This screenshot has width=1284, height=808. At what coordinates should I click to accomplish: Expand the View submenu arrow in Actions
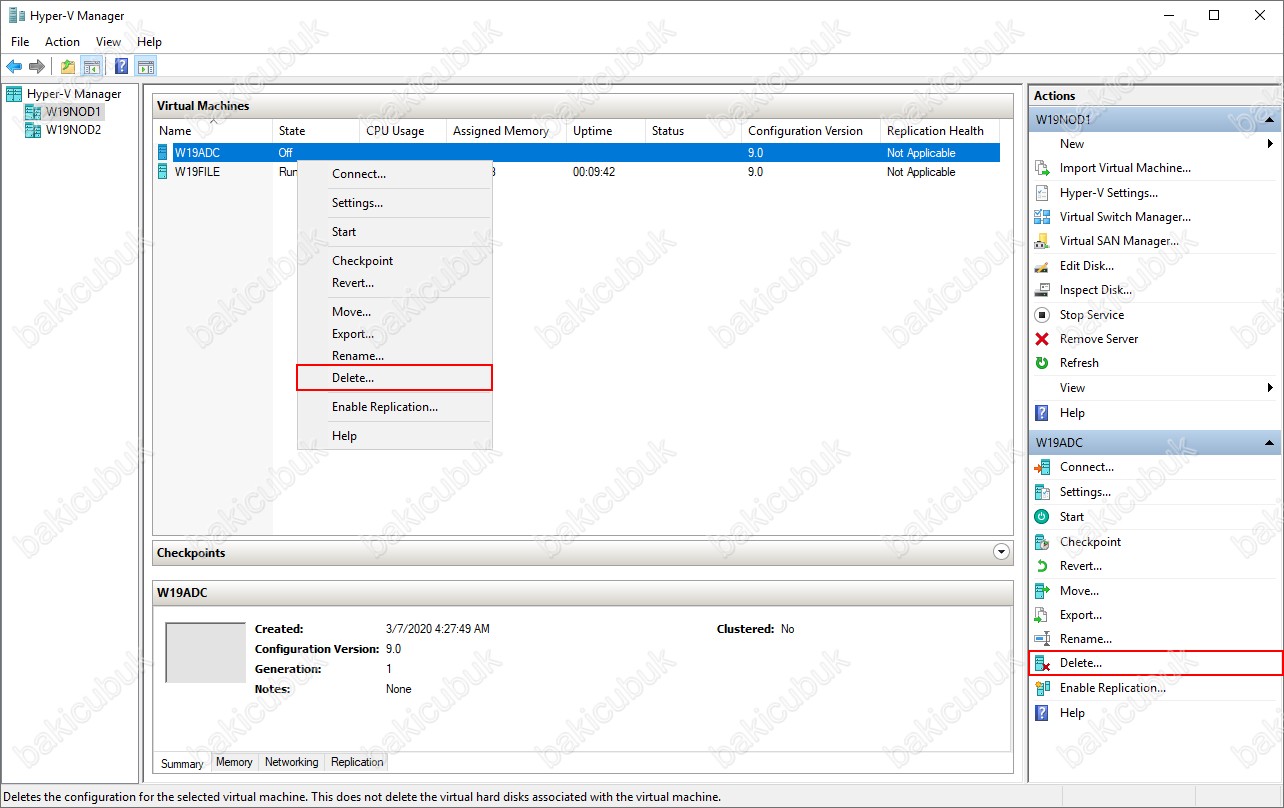[1270, 388]
